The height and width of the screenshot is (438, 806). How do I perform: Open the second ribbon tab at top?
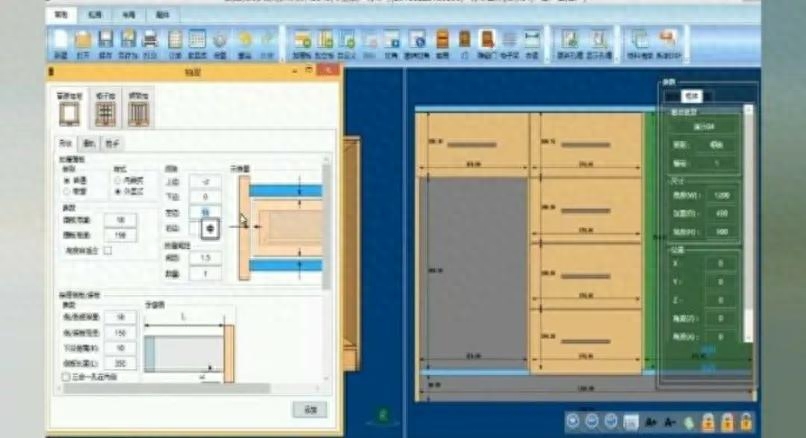pyautogui.click(x=93, y=16)
